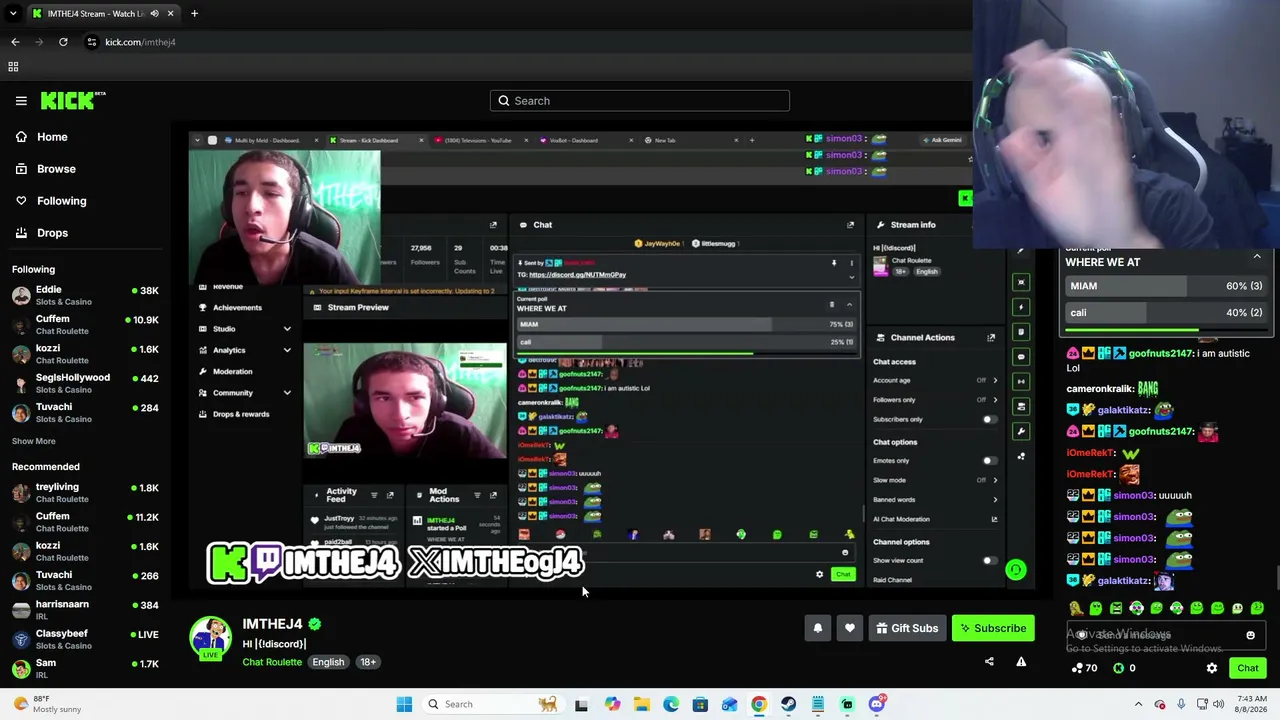Open Moderation in stream dashboard sidebar

[232, 371]
